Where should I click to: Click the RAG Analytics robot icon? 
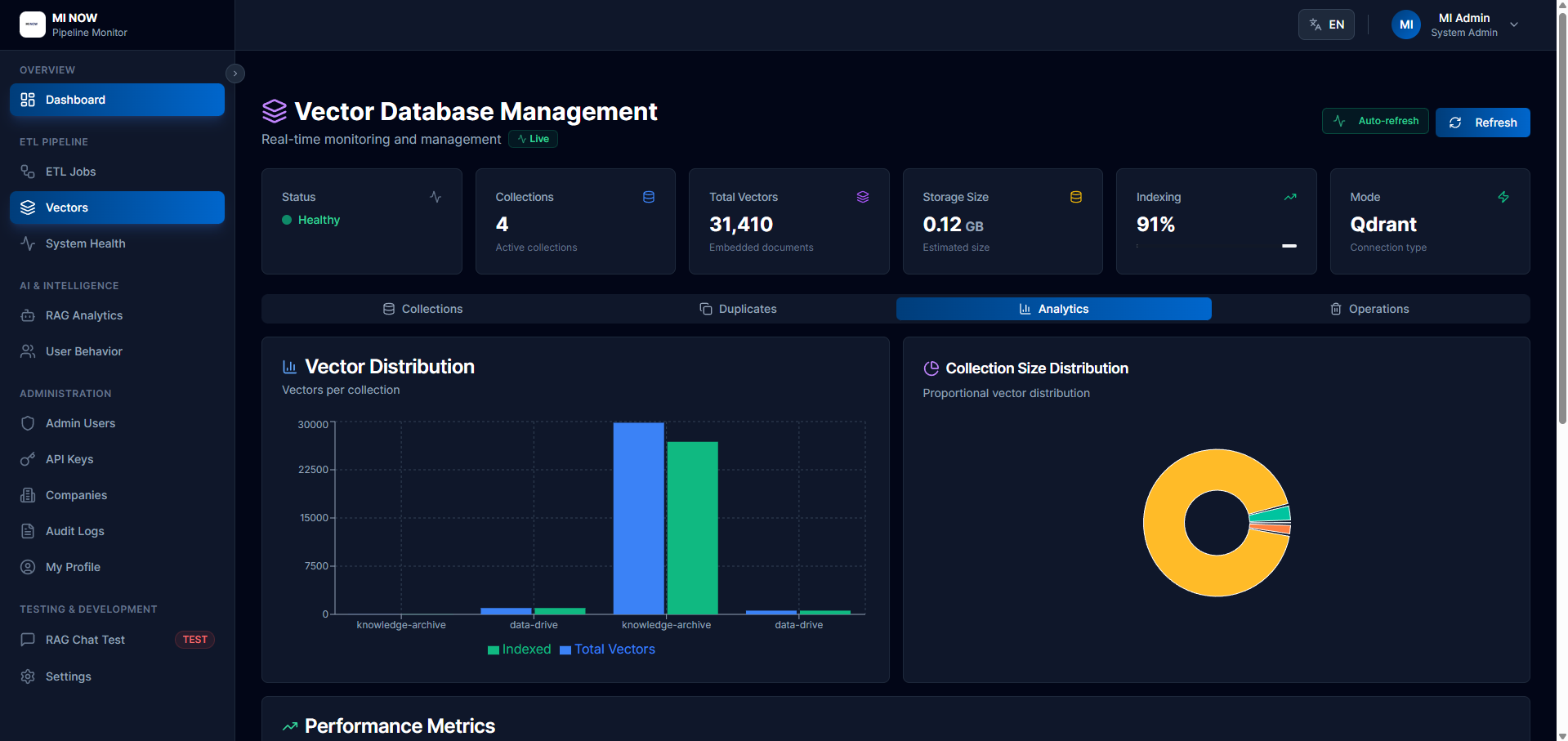tap(28, 315)
